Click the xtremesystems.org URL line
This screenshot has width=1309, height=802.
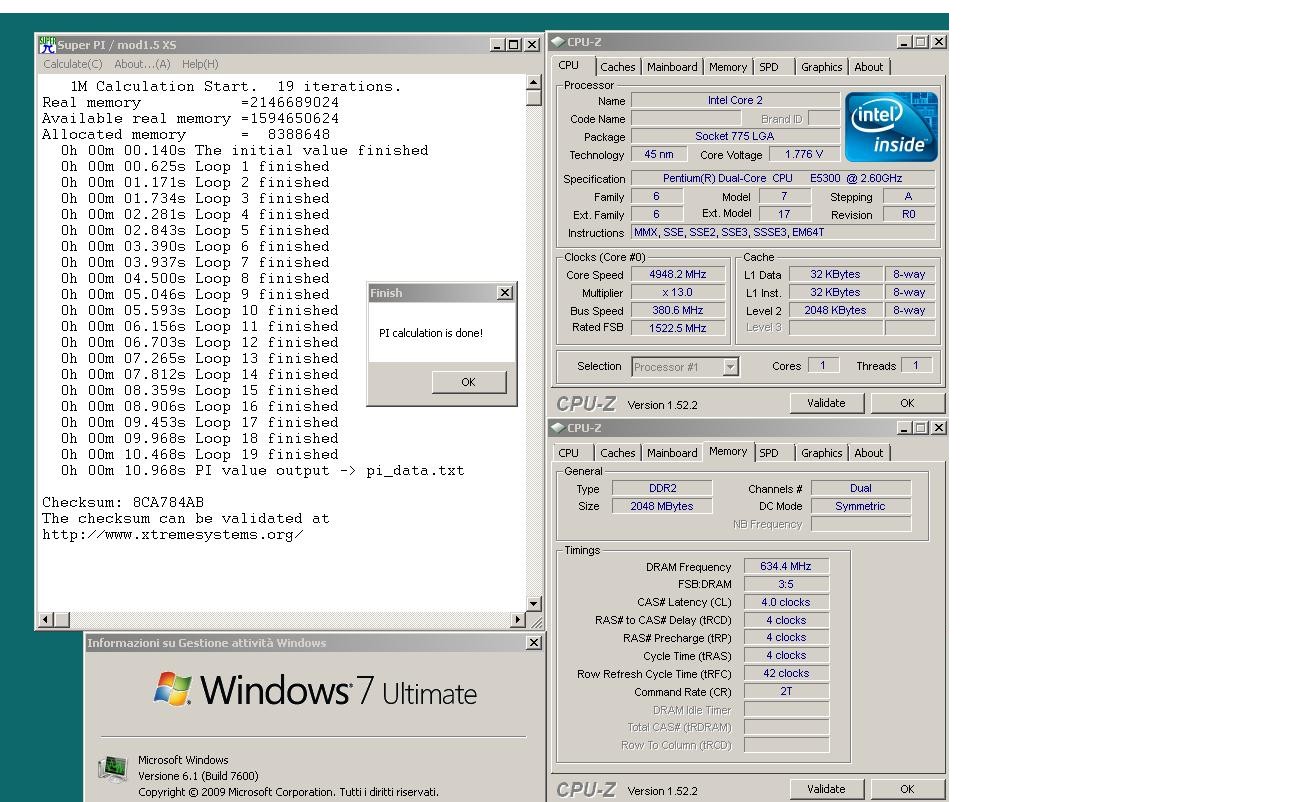click(173, 534)
